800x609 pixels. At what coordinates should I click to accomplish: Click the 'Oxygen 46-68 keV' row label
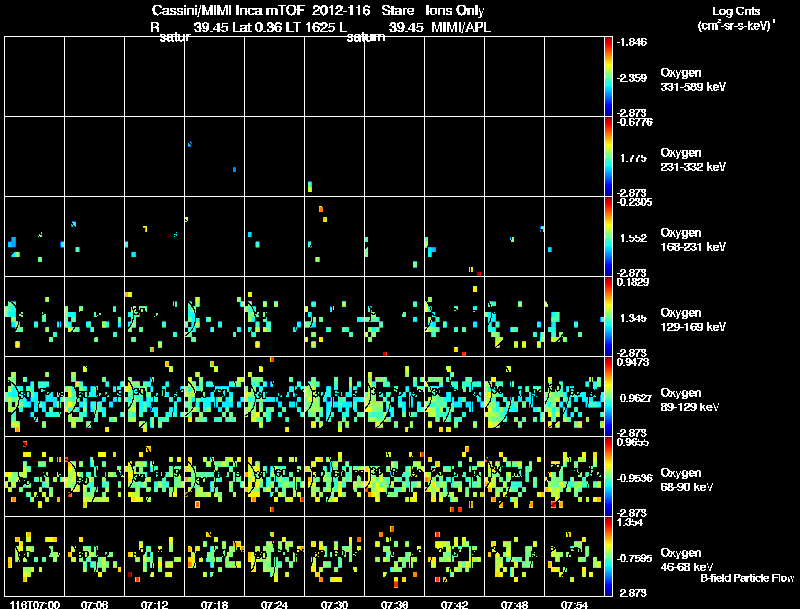tap(687, 560)
